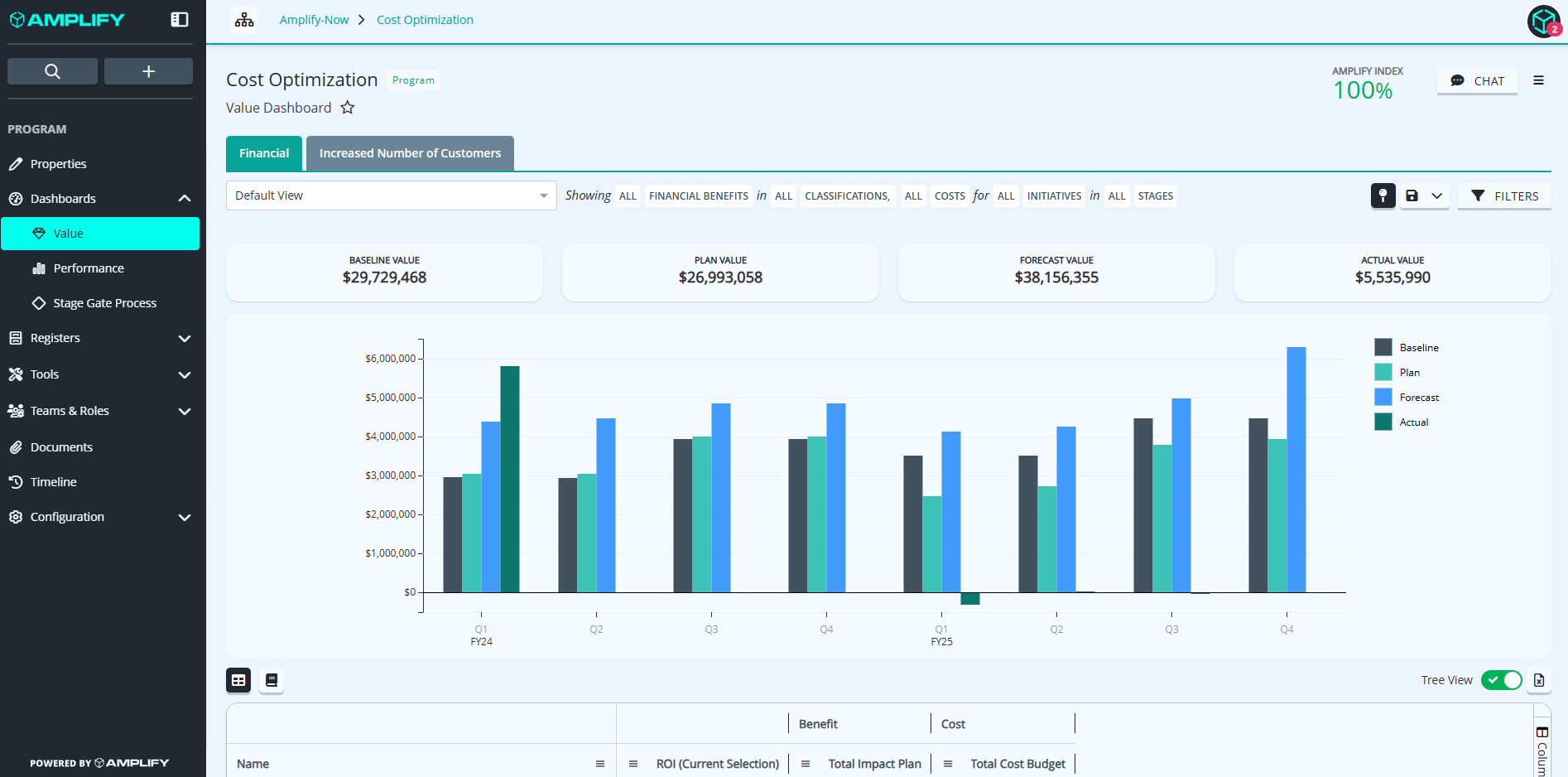Select the Forecast Value card
Image resolution: width=1568 pixels, height=777 pixels.
pos(1056,272)
